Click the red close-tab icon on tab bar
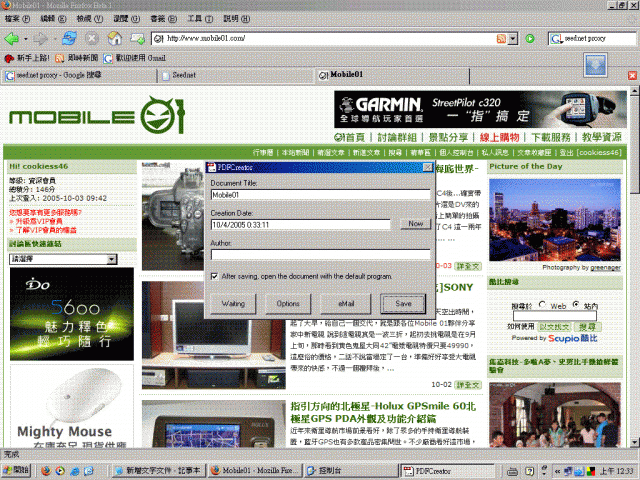Viewport: 640px width, 480px height. click(x=632, y=76)
